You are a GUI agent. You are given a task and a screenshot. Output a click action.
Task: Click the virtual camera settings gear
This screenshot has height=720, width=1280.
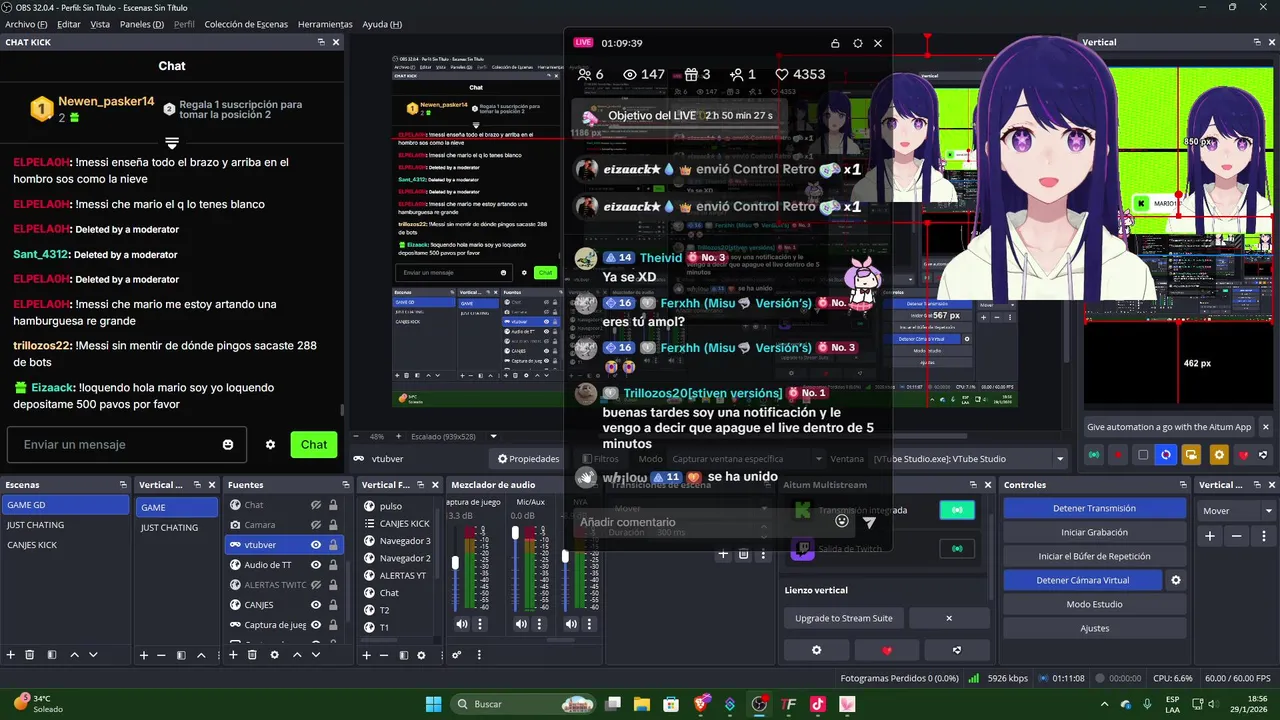(x=1176, y=580)
